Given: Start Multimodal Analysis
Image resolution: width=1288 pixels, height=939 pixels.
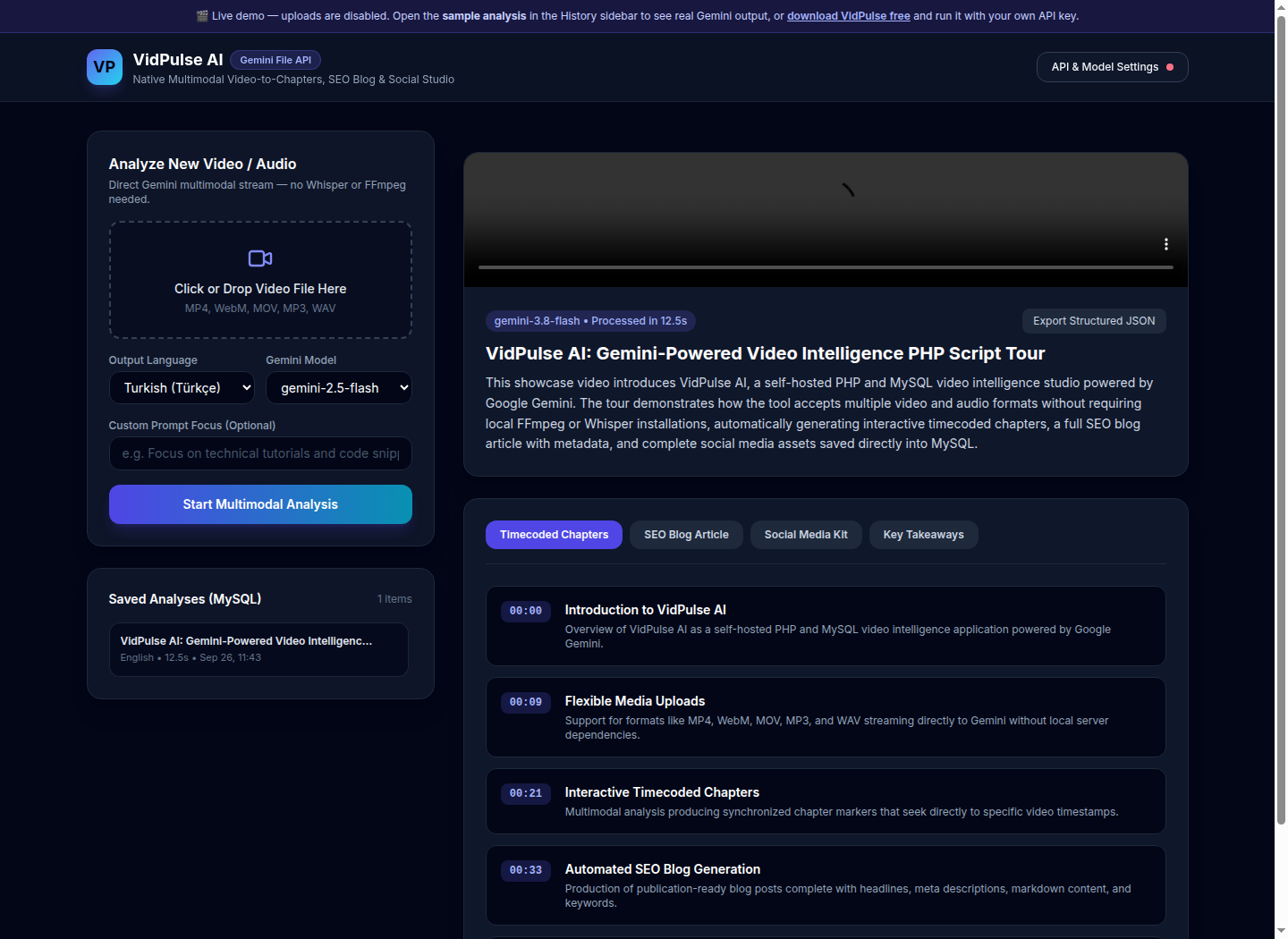Looking at the screenshot, I should point(260,504).
